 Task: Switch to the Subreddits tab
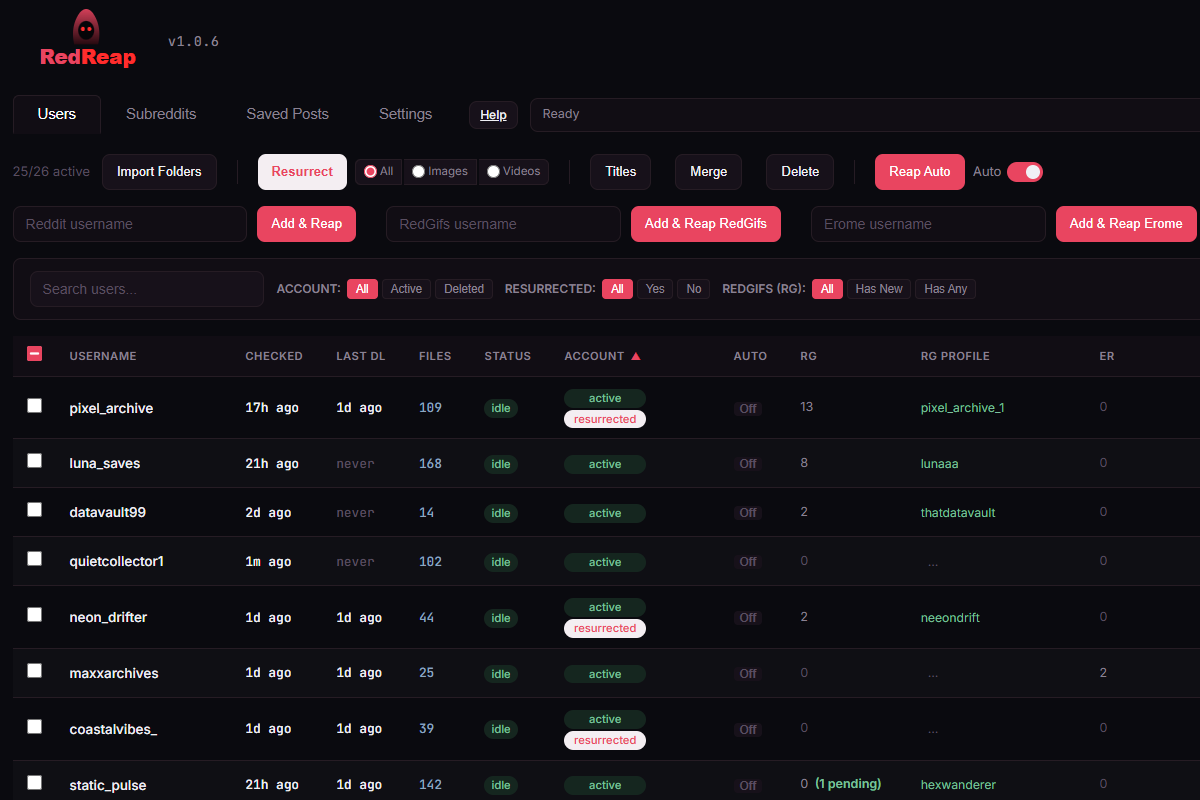[161, 114]
